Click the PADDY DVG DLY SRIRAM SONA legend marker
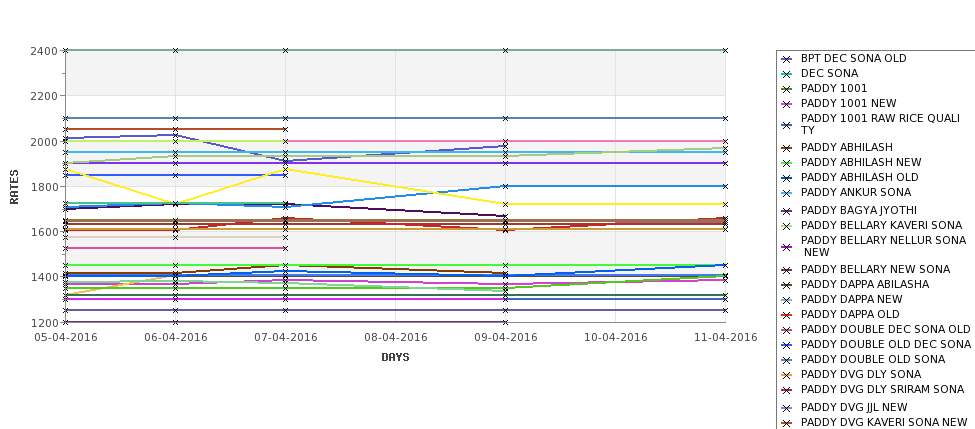The width and height of the screenshot is (975, 429). (x=787, y=390)
